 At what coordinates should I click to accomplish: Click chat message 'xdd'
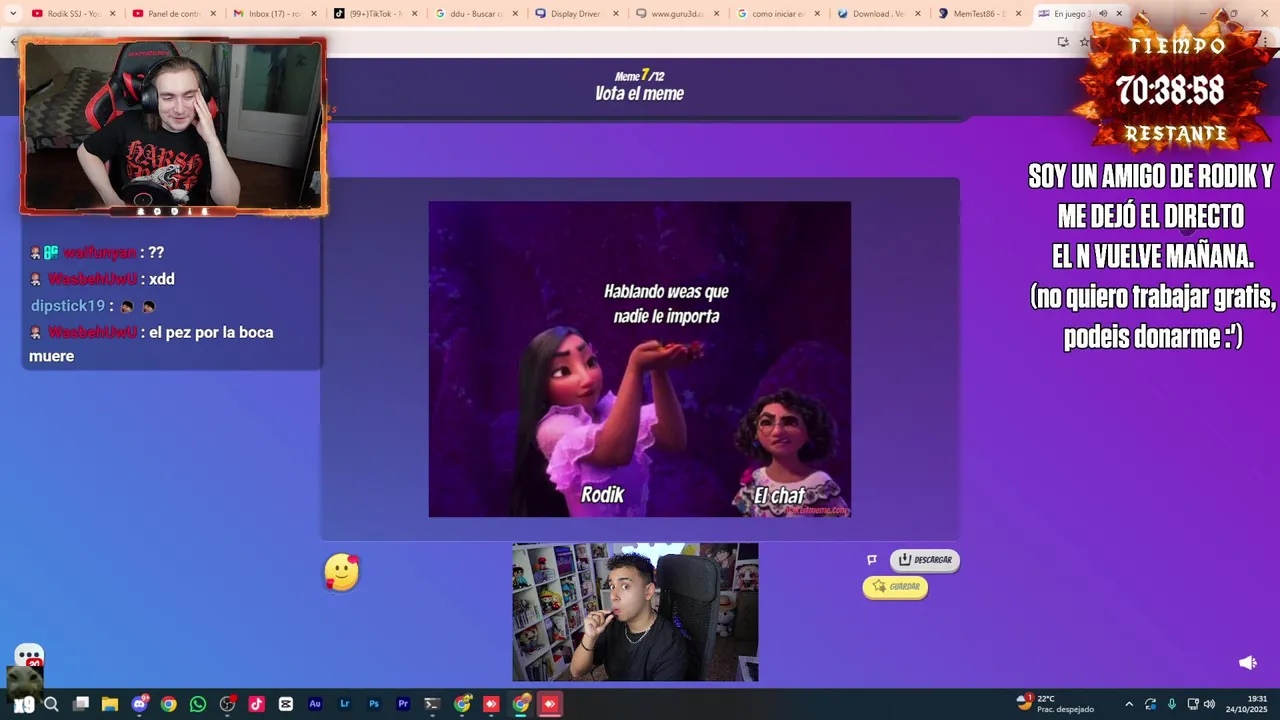pos(162,279)
